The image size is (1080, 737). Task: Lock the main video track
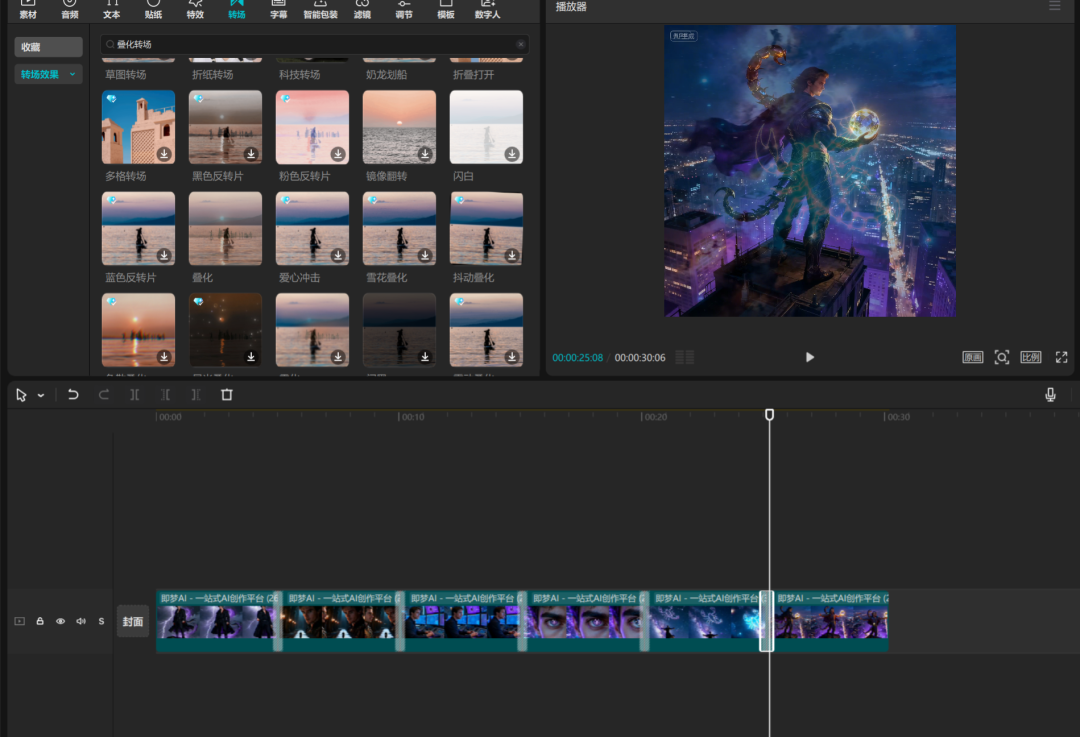point(40,621)
